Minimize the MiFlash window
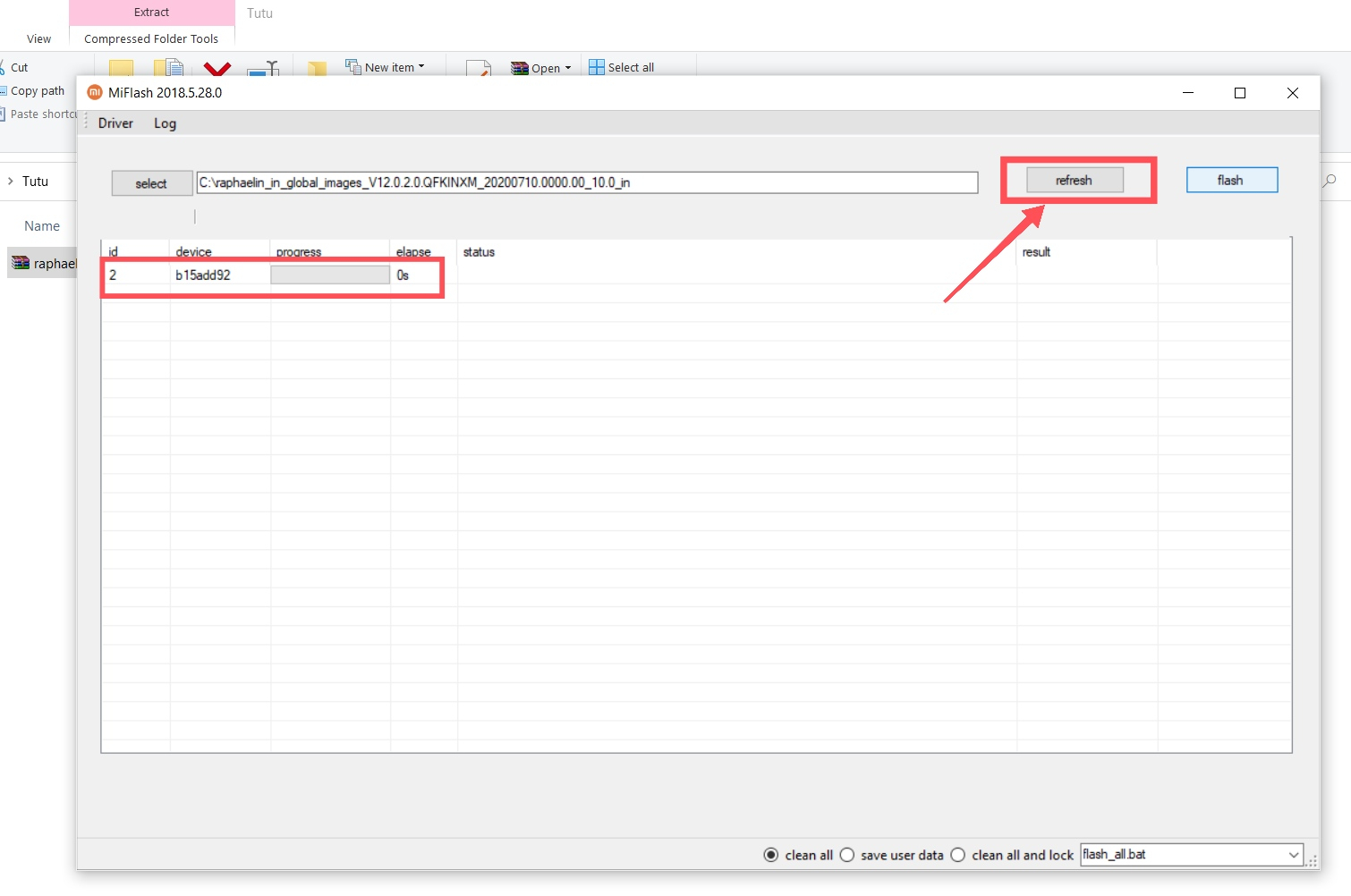 [1188, 93]
